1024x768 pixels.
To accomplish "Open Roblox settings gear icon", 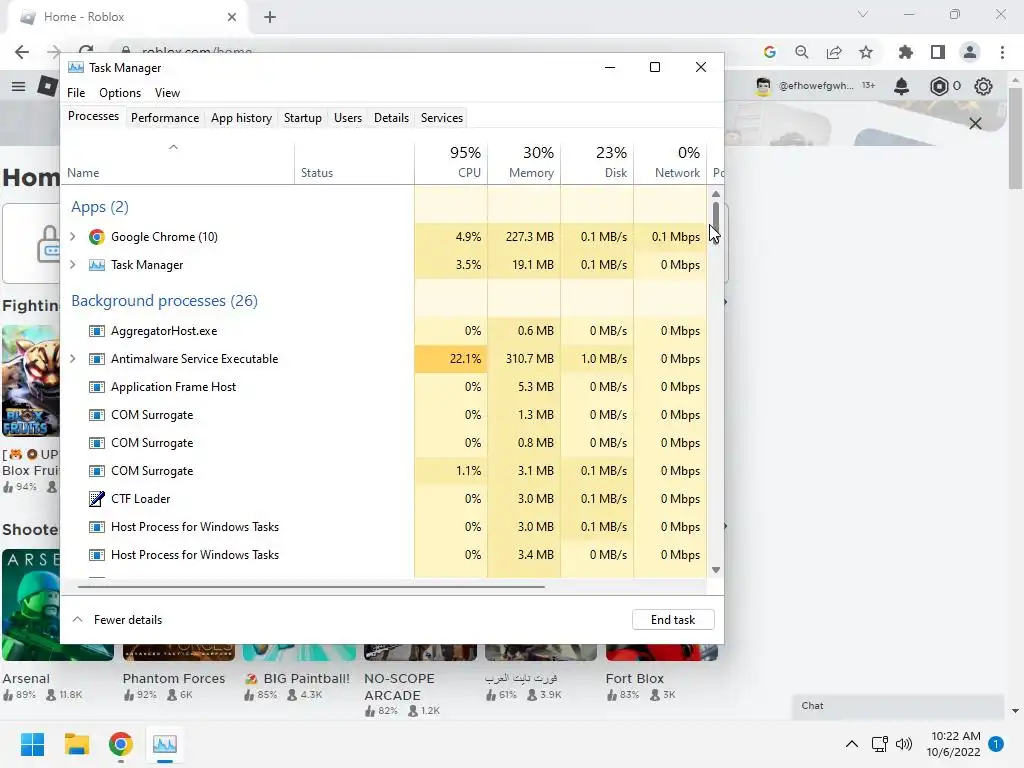I will 983,86.
